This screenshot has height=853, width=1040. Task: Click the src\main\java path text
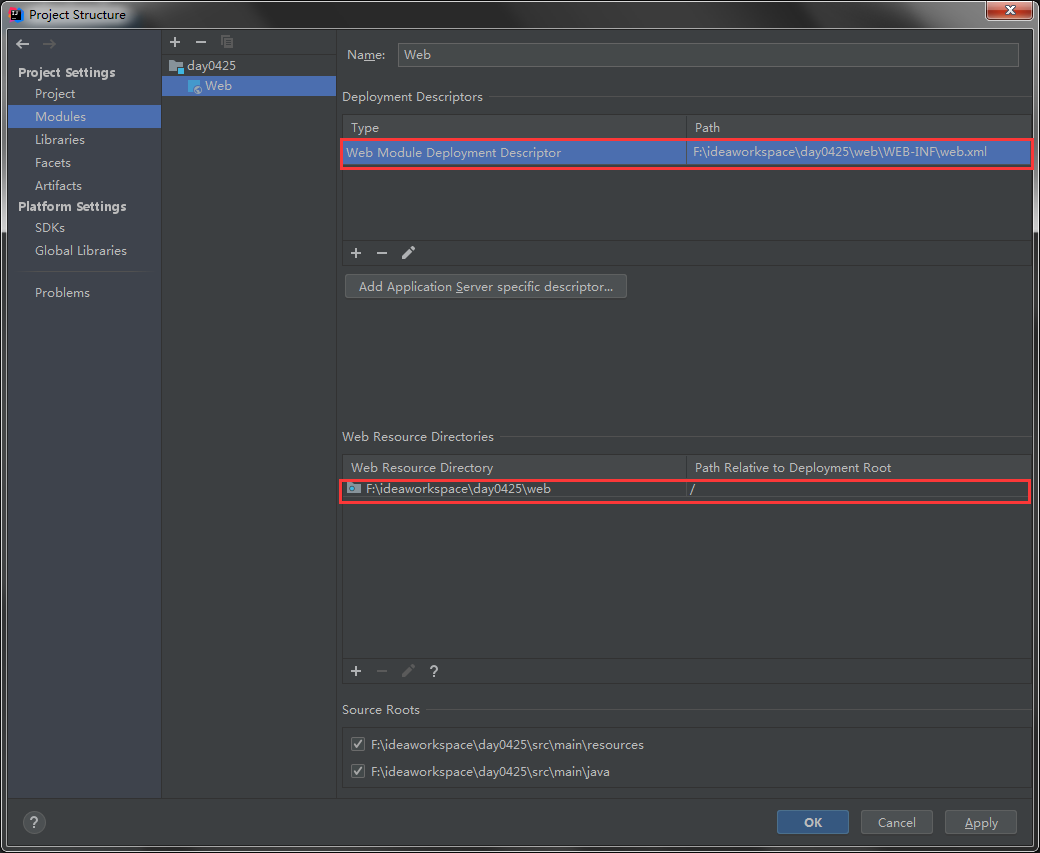point(490,772)
